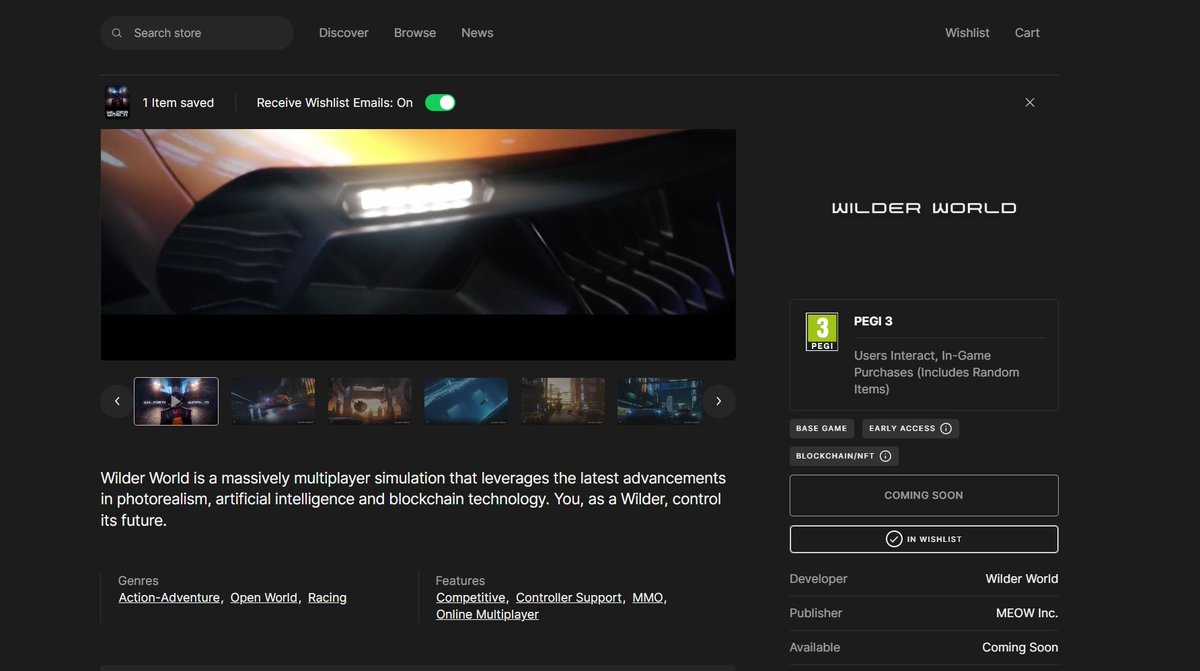Open the Controller Support feature link
Image resolution: width=1200 pixels, height=671 pixels.
(569, 598)
